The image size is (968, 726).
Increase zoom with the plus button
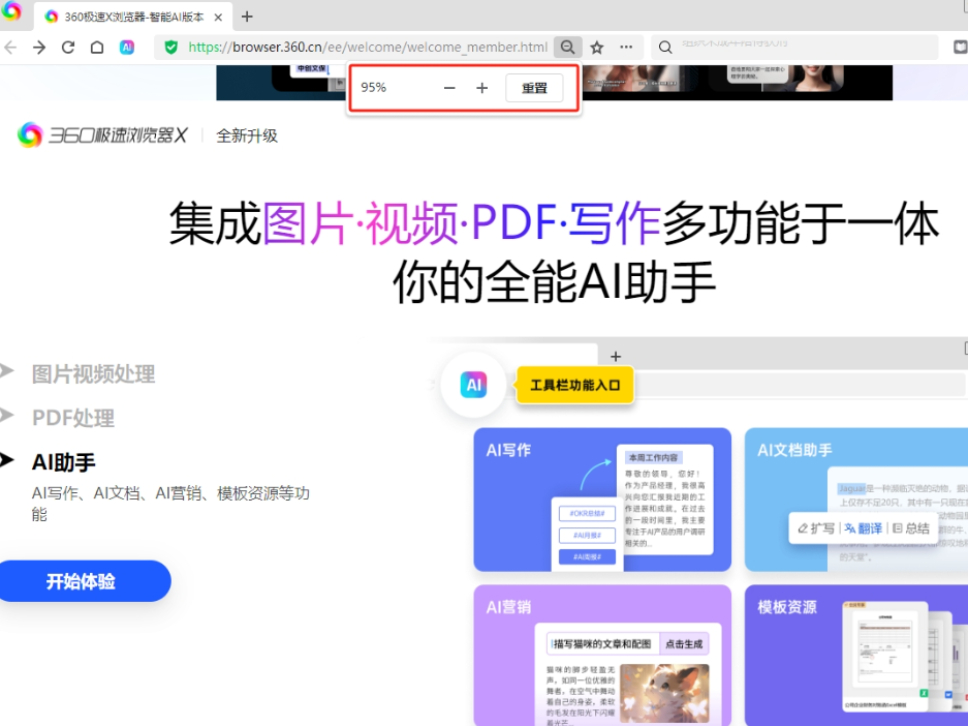pyautogui.click(x=482, y=88)
